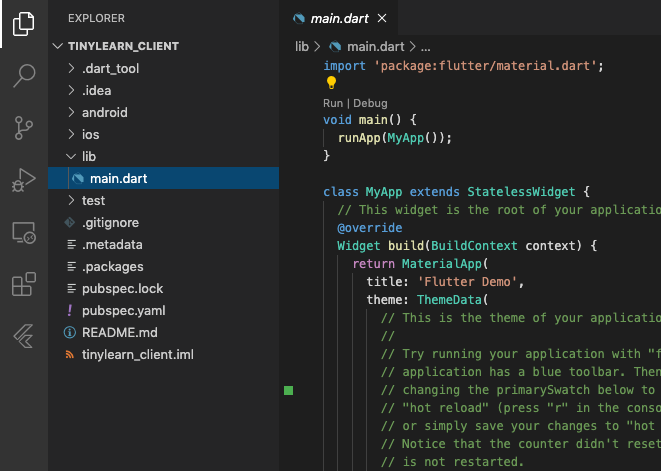Select main.dart in the file tree
This screenshot has width=661, height=471.
click(x=164, y=178)
